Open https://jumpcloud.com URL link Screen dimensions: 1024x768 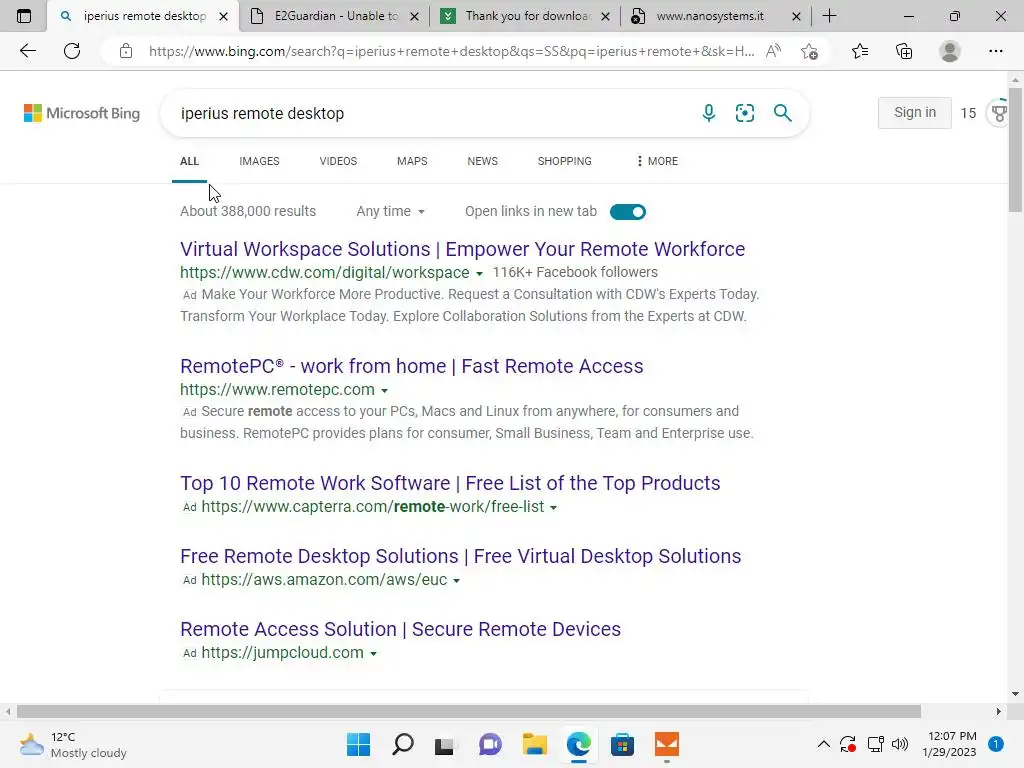point(282,652)
